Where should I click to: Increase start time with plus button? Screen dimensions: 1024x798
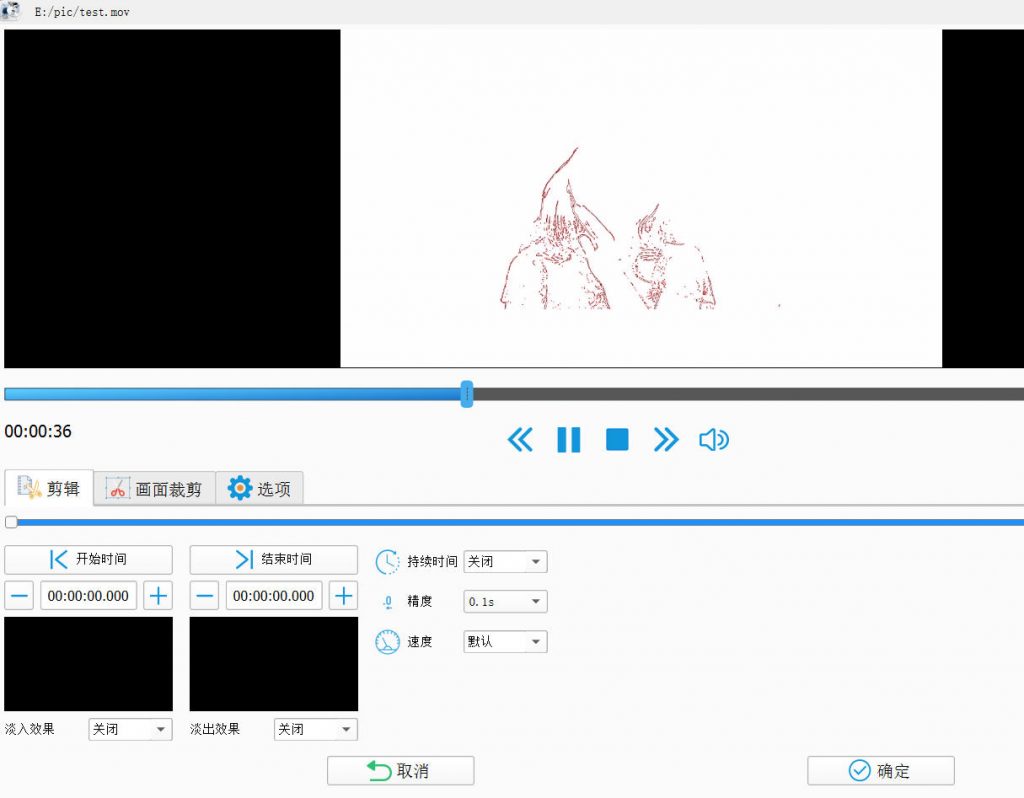click(158, 596)
